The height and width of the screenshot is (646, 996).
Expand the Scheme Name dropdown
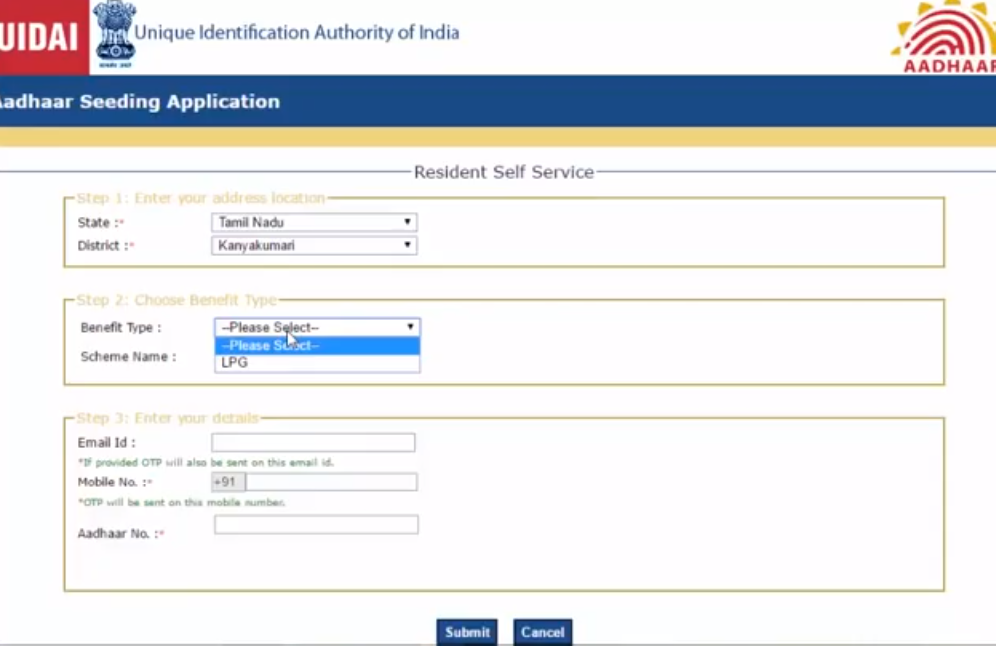(x=317, y=357)
